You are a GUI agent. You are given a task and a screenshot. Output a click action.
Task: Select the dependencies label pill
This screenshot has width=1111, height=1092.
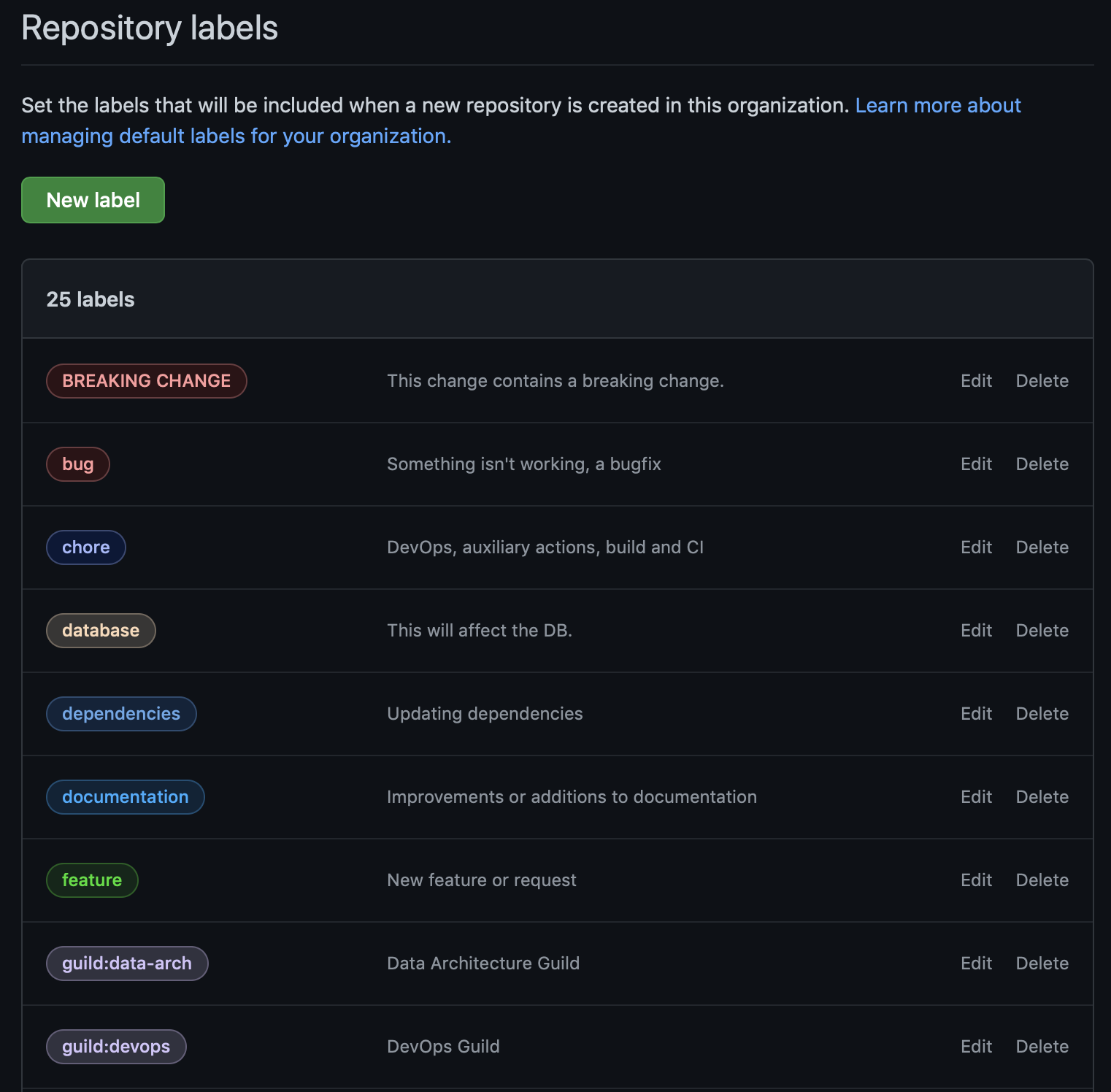point(121,714)
